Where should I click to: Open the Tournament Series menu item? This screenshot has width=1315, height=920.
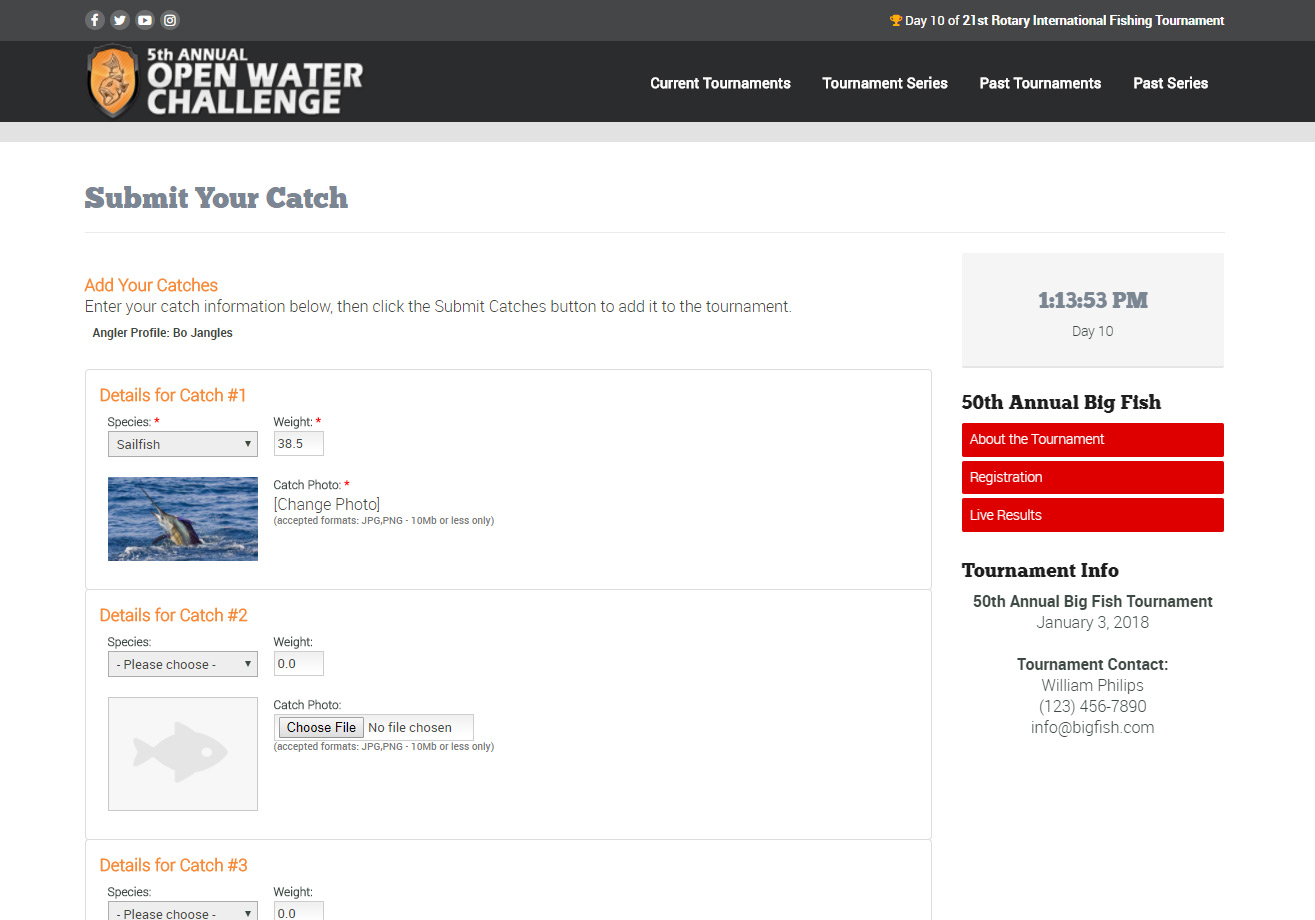pyautogui.click(x=885, y=83)
